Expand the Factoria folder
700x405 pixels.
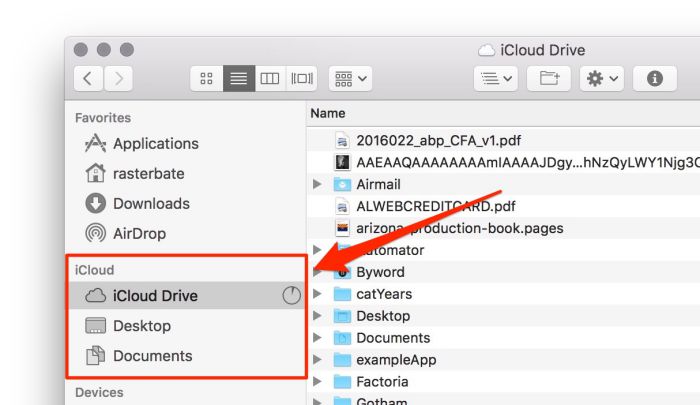317,381
